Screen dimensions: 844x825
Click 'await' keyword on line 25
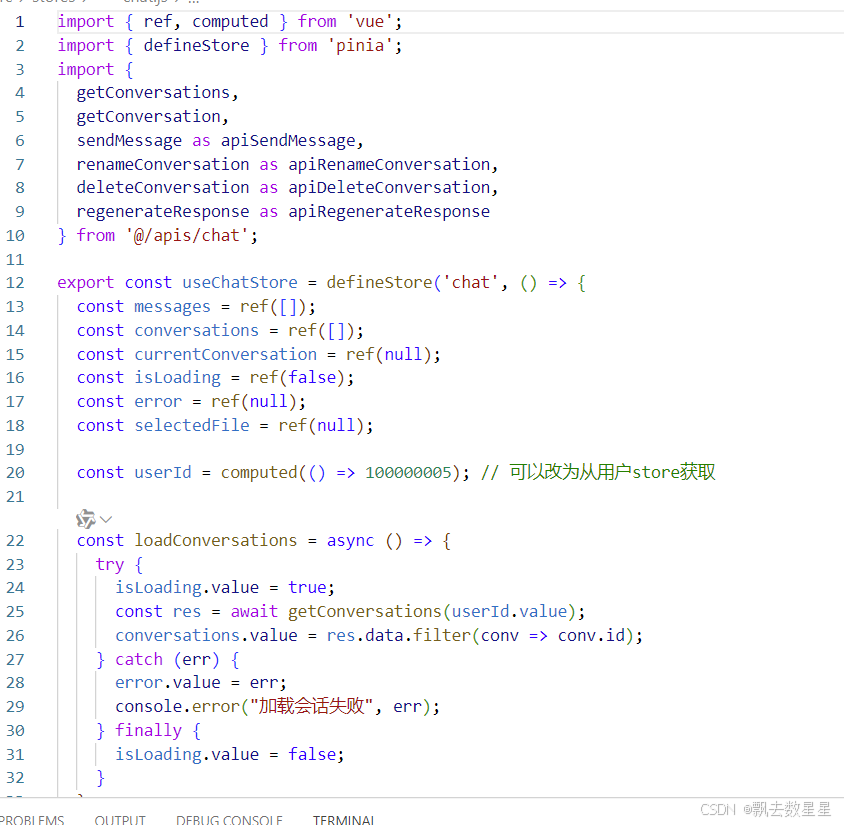254,611
